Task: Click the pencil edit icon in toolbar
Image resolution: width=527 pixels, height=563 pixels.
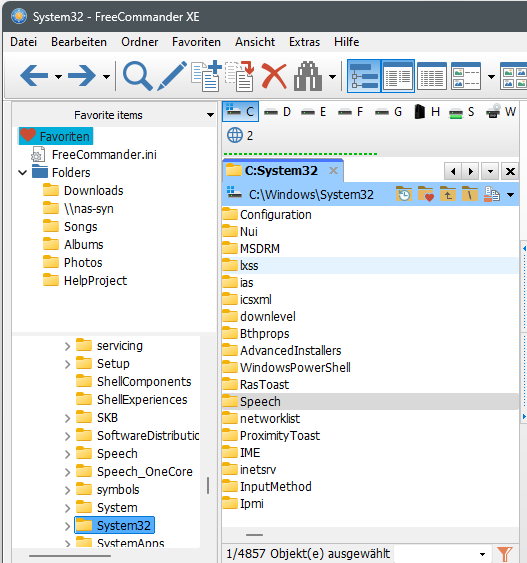Action: tap(172, 76)
